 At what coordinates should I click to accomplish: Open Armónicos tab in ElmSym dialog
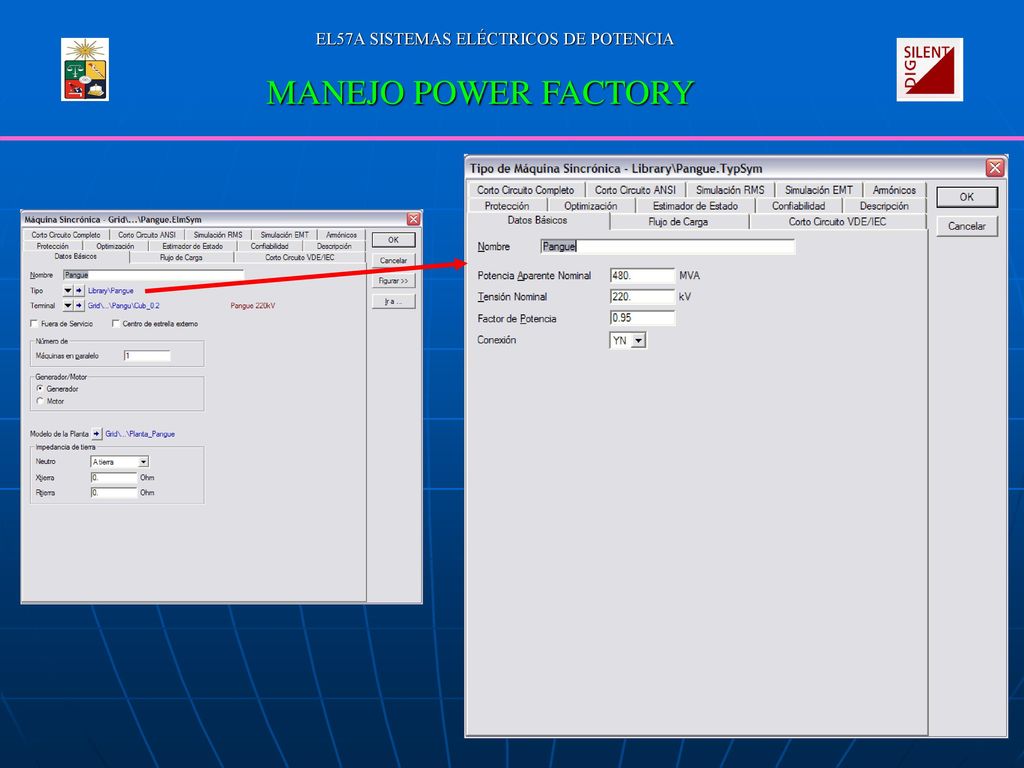point(342,235)
